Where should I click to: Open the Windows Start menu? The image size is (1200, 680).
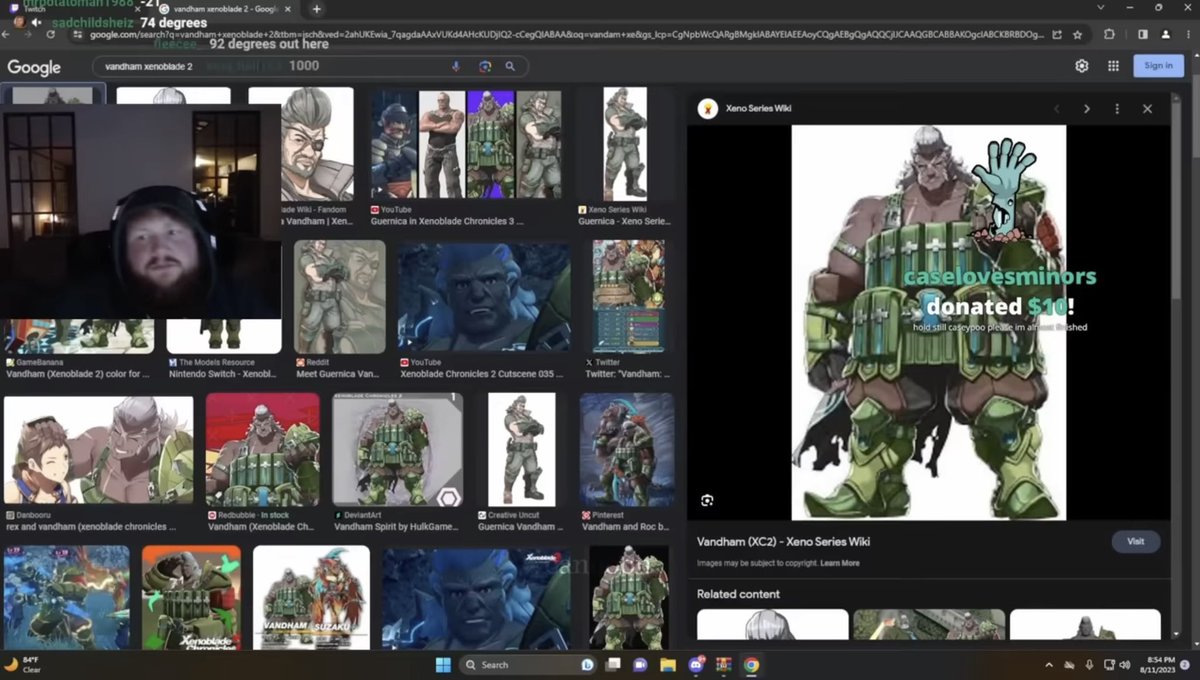443,664
